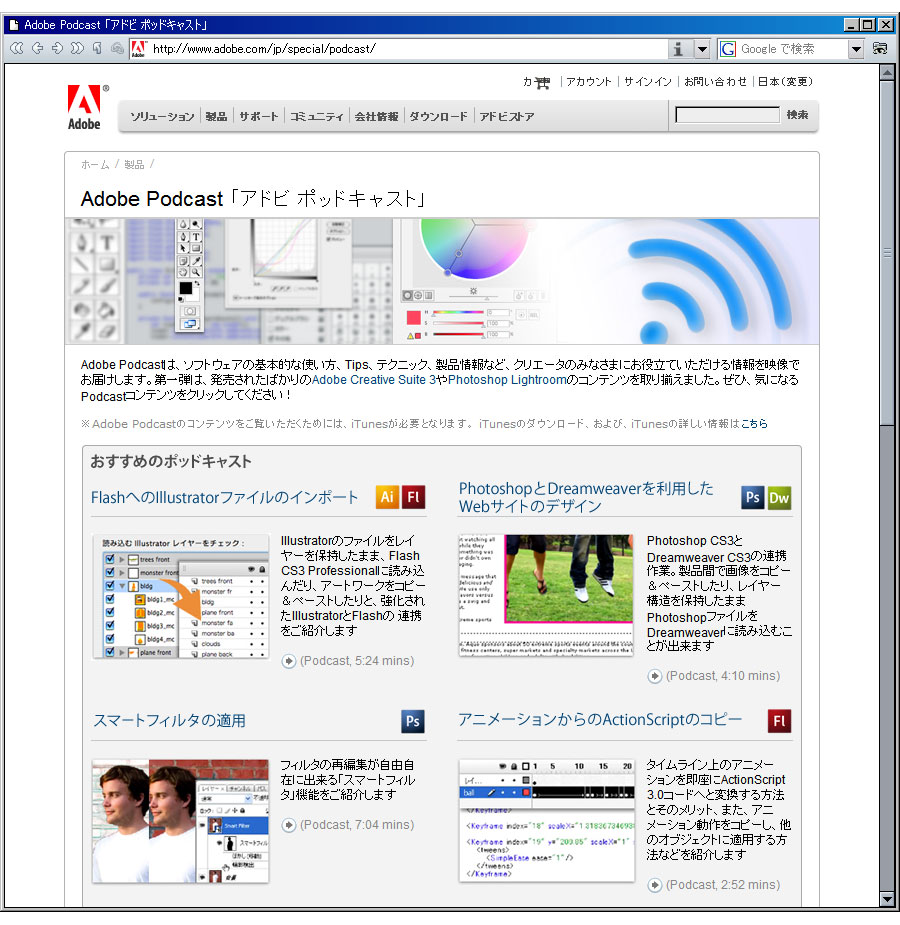The width and height of the screenshot is (900, 925).
Task: Click the Google search engine icon
Action: [x=728, y=49]
